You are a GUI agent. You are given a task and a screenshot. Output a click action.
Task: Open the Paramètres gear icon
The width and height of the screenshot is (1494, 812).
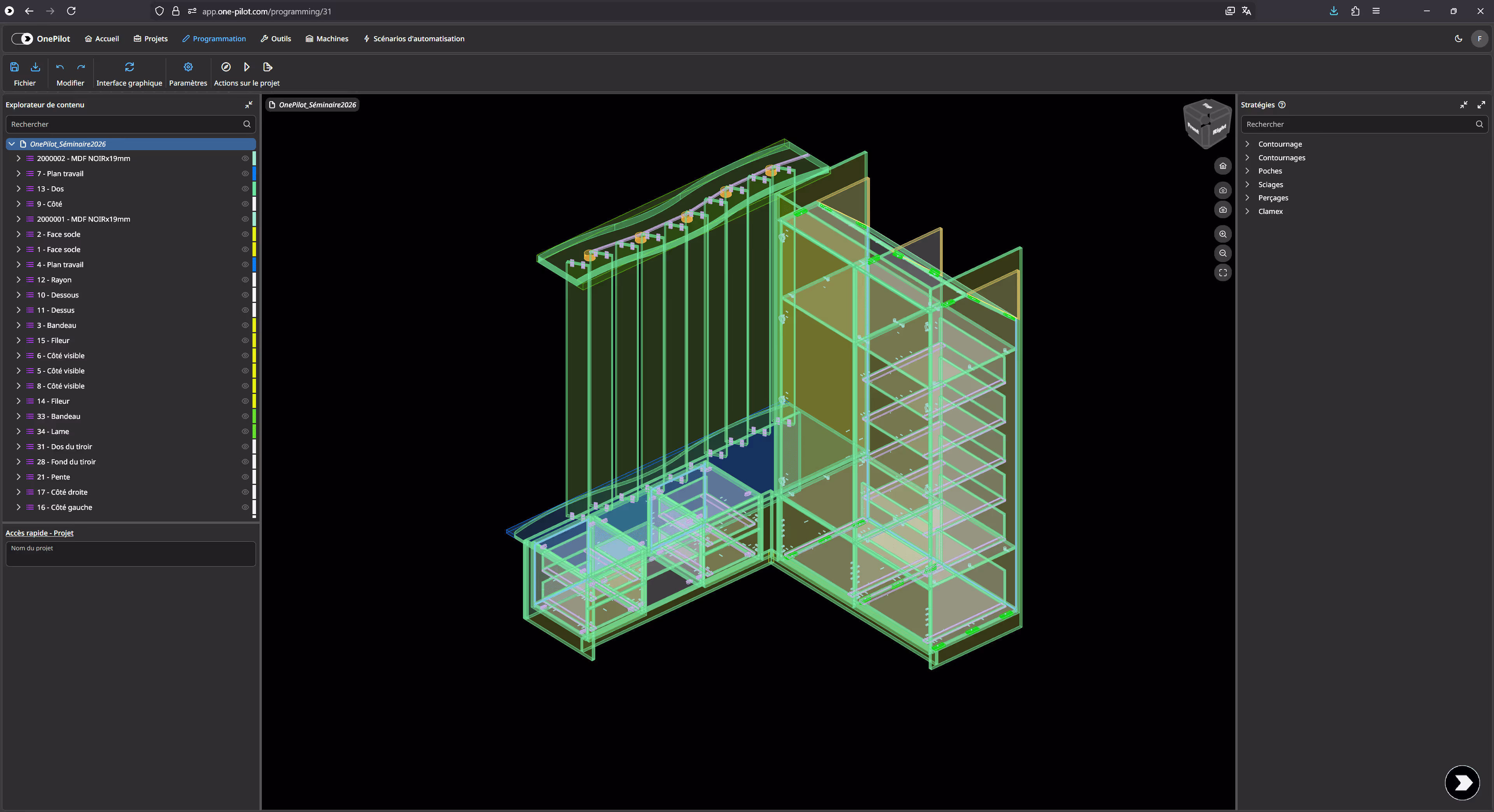pyautogui.click(x=188, y=67)
